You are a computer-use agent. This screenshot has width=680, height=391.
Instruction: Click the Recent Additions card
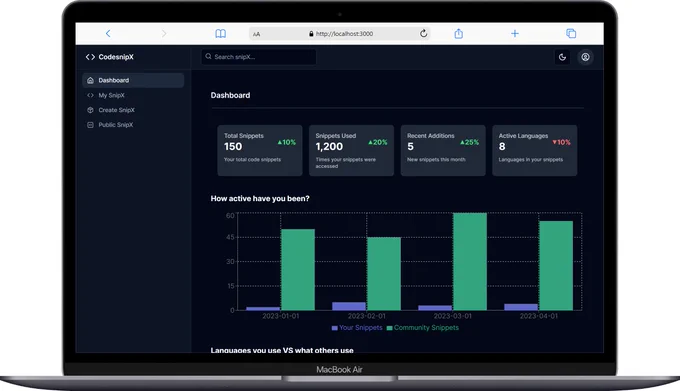[443, 150]
